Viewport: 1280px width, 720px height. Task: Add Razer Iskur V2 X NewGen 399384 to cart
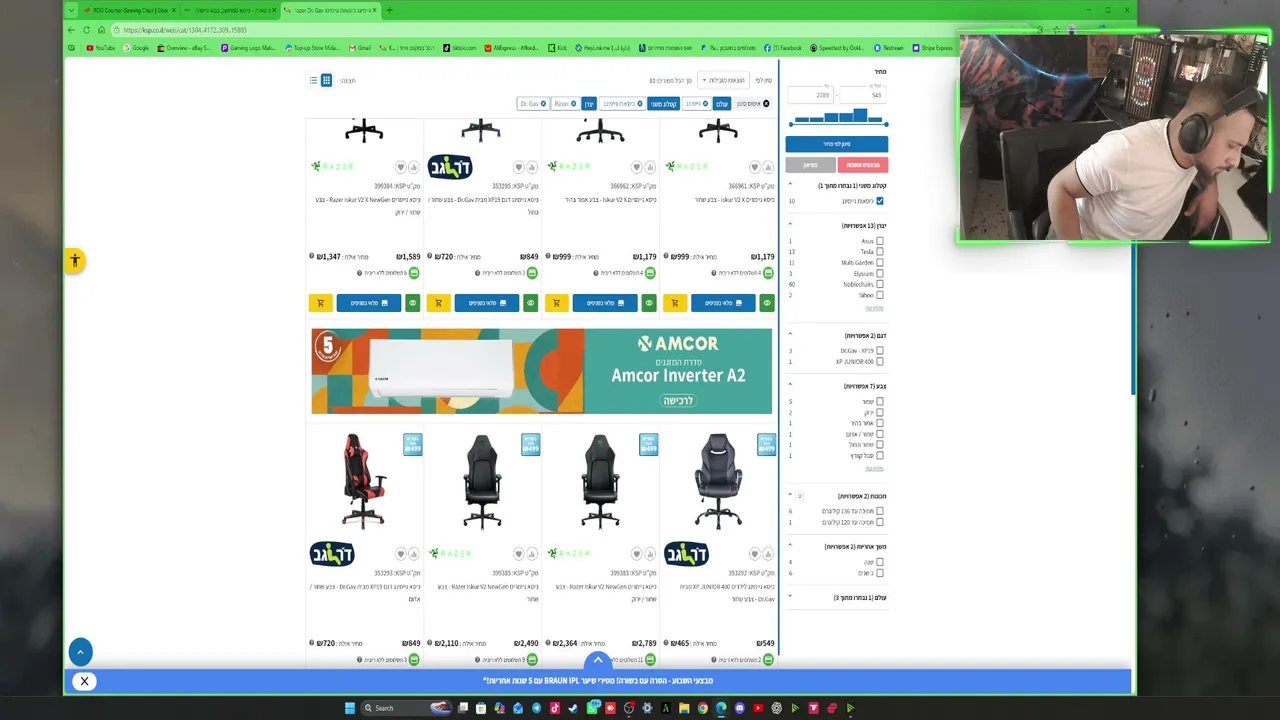click(x=320, y=303)
